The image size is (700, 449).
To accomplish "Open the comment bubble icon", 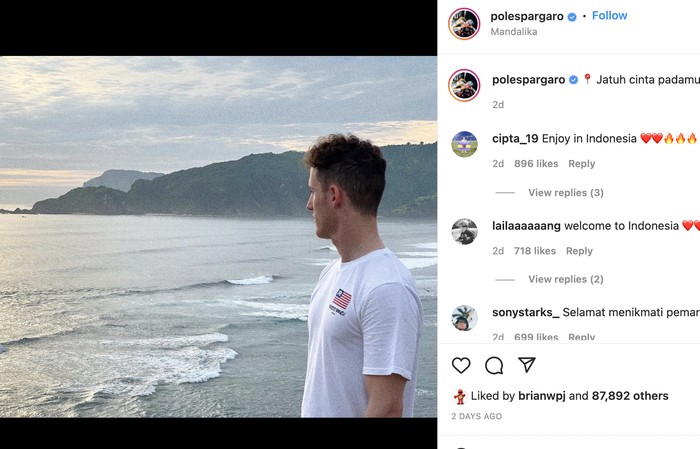I will (494, 366).
